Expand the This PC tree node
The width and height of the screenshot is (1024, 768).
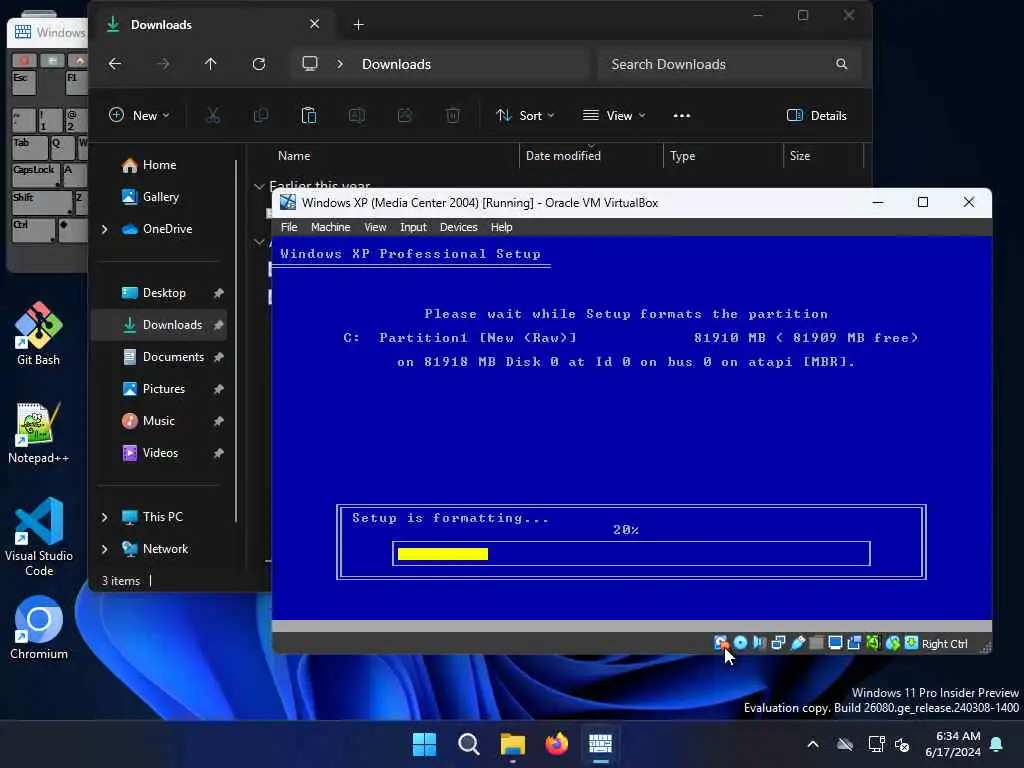click(104, 517)
